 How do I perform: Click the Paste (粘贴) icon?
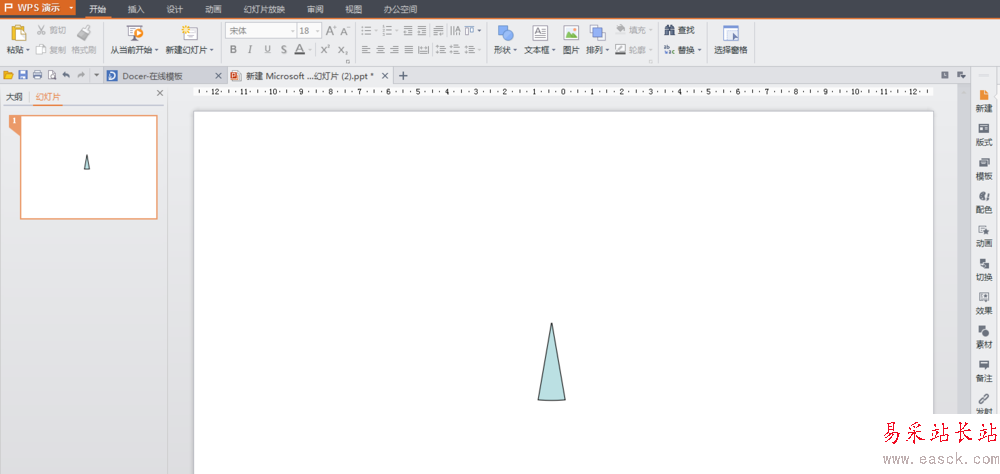pyautogui.click(x=18, y=33)
